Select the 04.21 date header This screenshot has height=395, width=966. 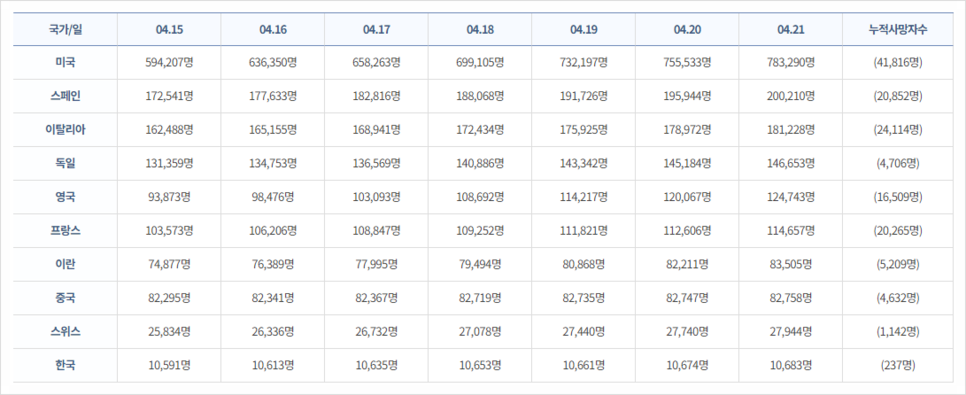790,29
